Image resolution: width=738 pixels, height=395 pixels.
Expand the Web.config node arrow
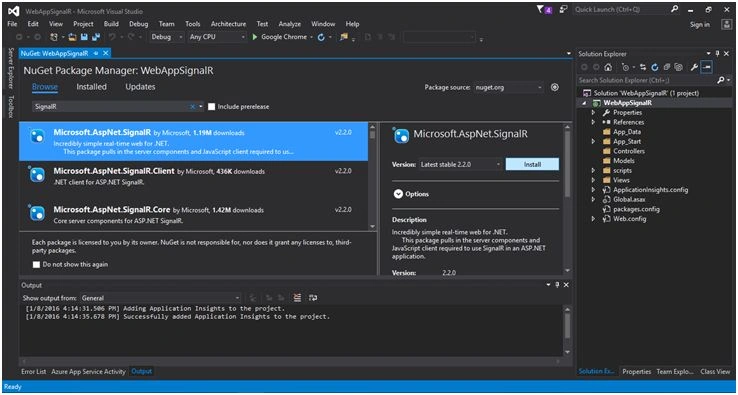(x=594, y=219)
